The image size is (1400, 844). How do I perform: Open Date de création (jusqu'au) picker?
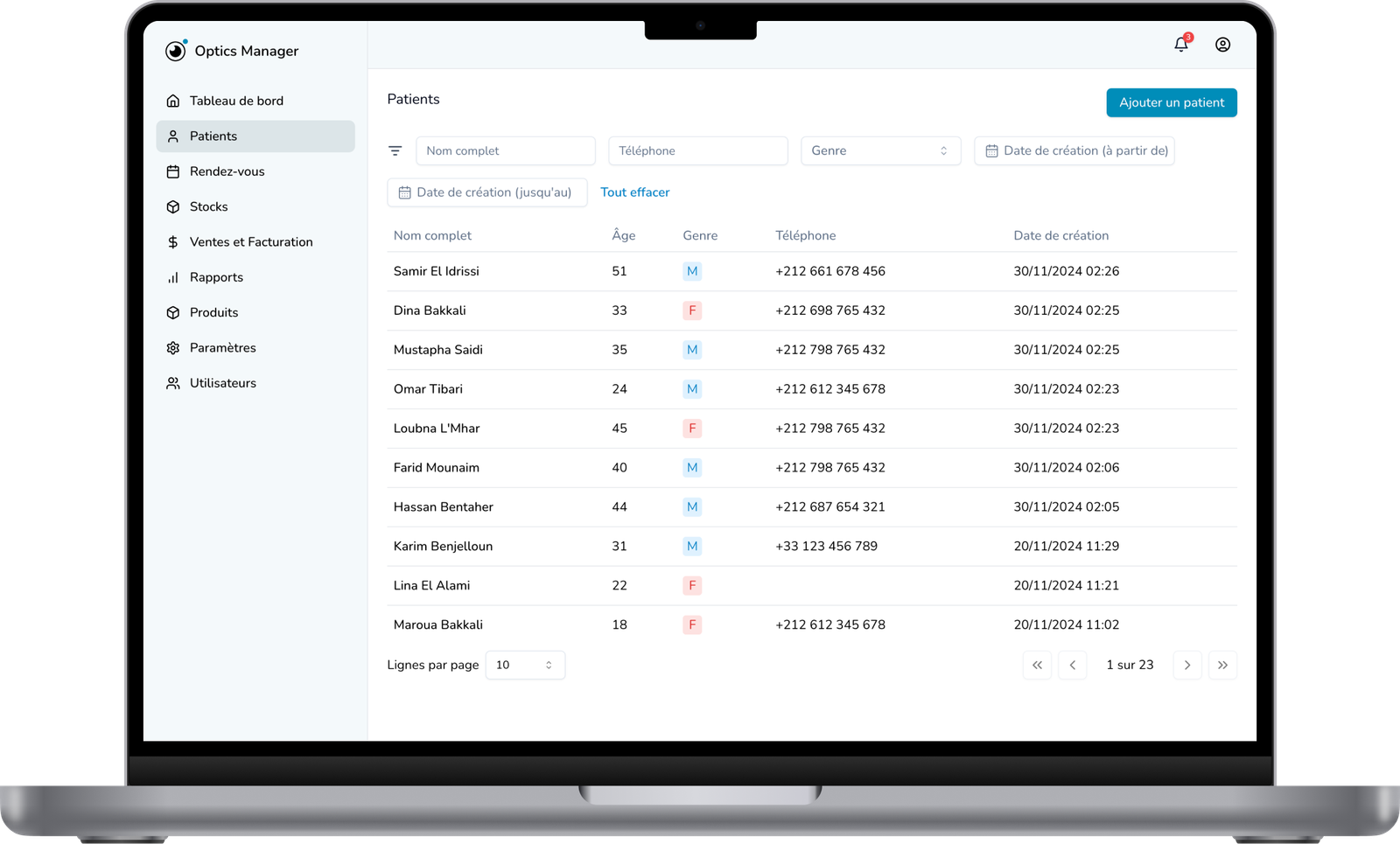[486, 192]
